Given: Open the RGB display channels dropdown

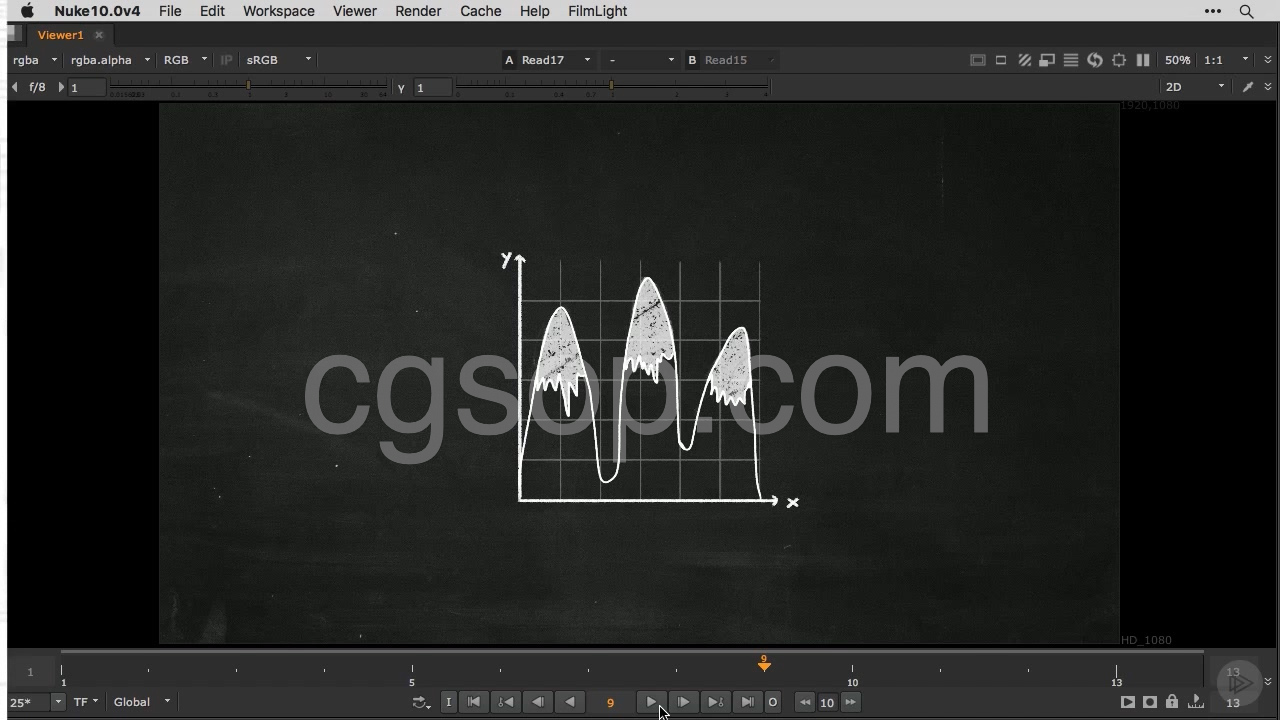Looking at the screenshot, I should coord(185,60).
